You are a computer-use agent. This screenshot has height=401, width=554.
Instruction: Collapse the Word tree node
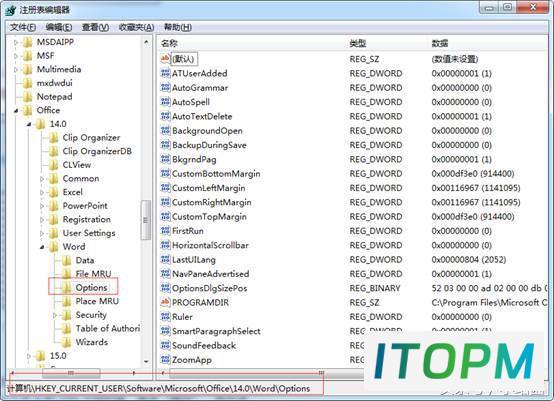tap(42, 247)
